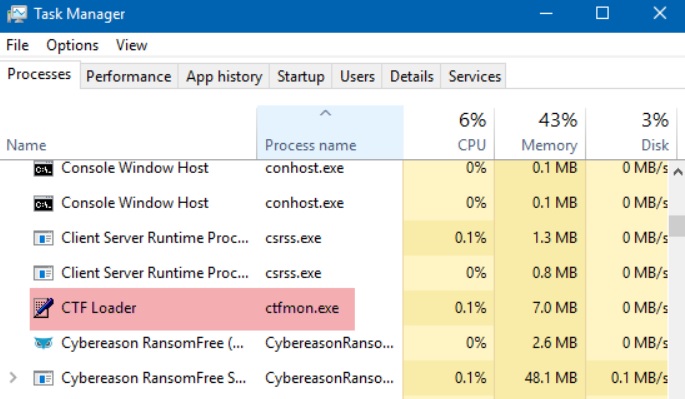Close the Task Manager window
685x399 pixels.
(x=659, y=14)
